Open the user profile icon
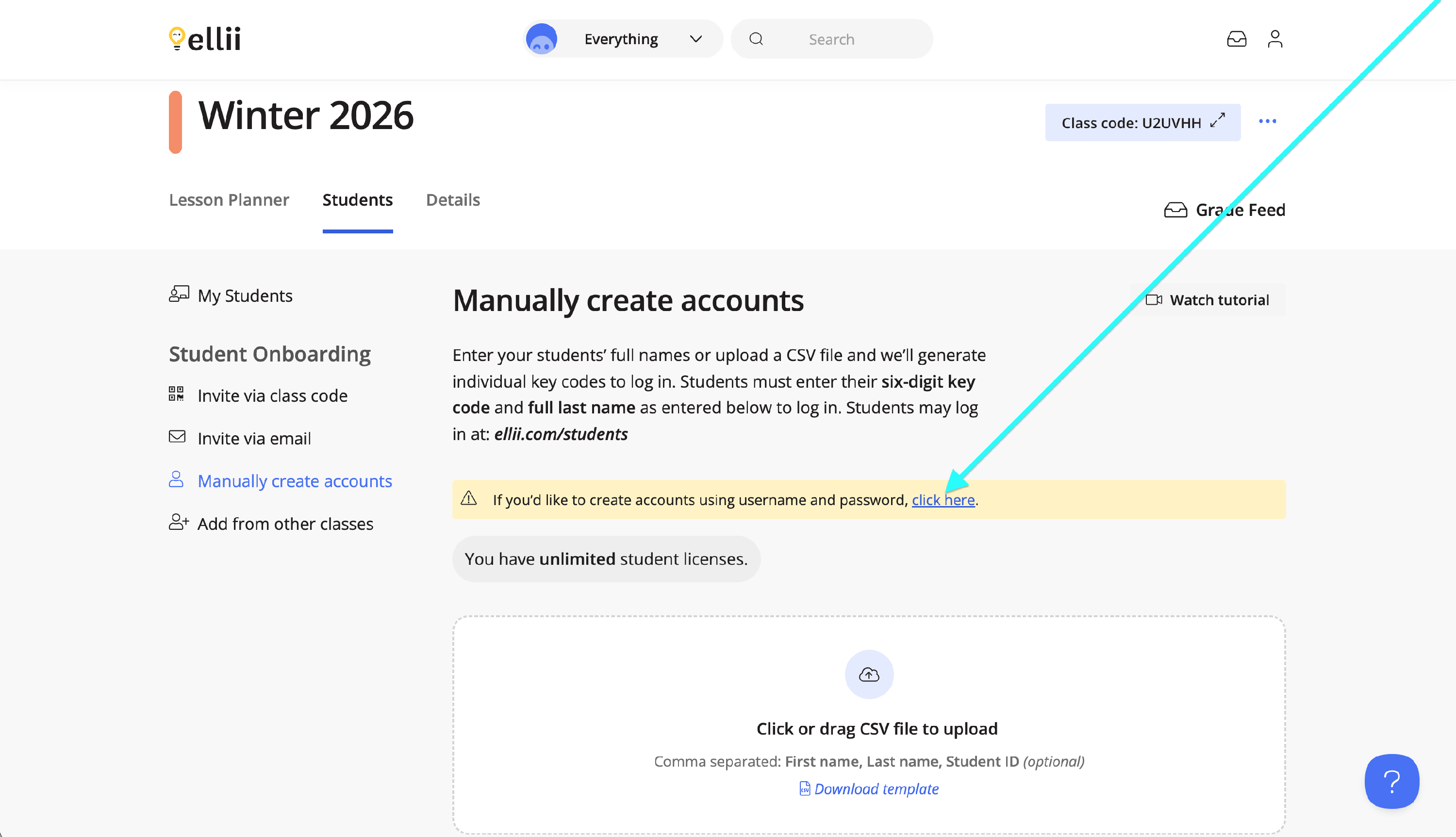This screenshot has width=1456, height=837. click(1275, 39)
